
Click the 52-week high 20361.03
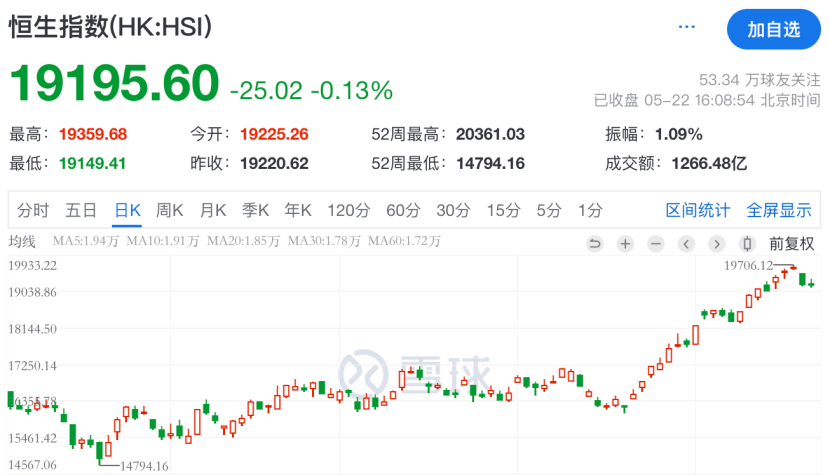[490, 134]
